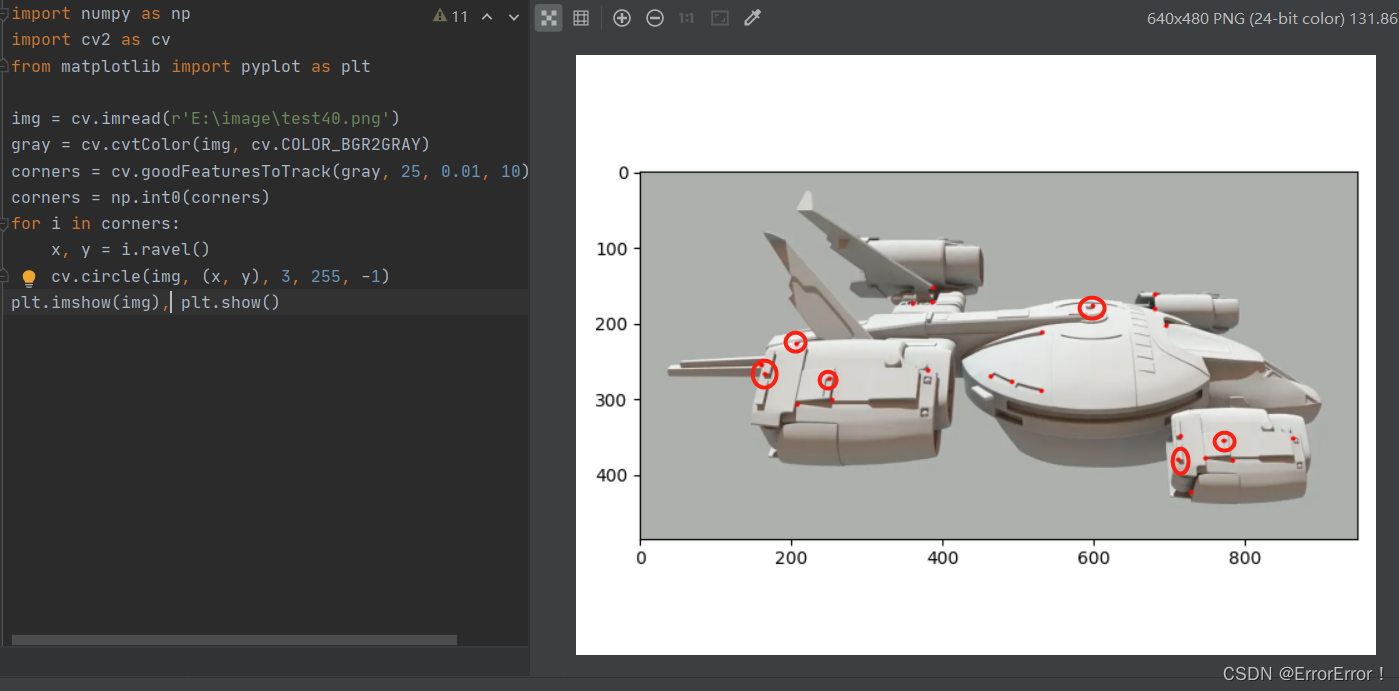Click 'plt.imshow(img)' statement
Viewport: 1399px width, 691px height.
[x=86, y=302]
